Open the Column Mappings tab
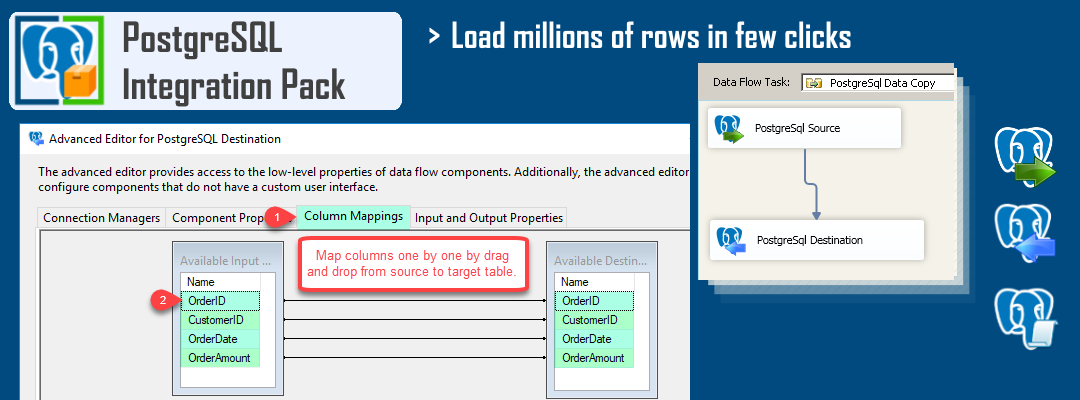Screen dimensions: 1080x400 [x=353, y=216]
